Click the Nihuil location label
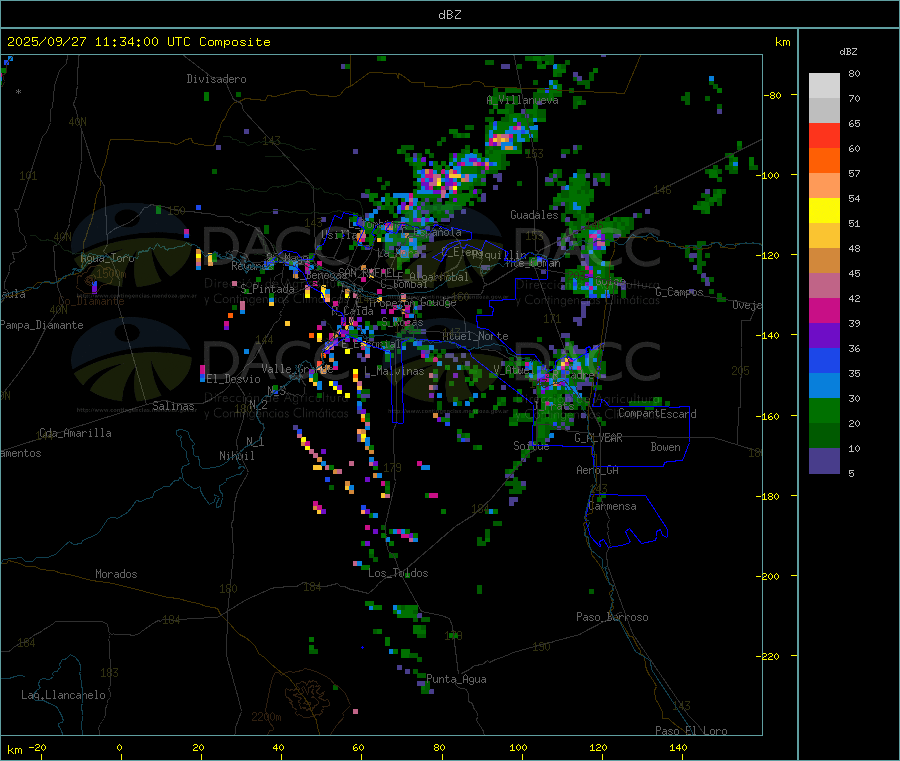The height and width of the screenshot is (761, 900). [237, 456]
